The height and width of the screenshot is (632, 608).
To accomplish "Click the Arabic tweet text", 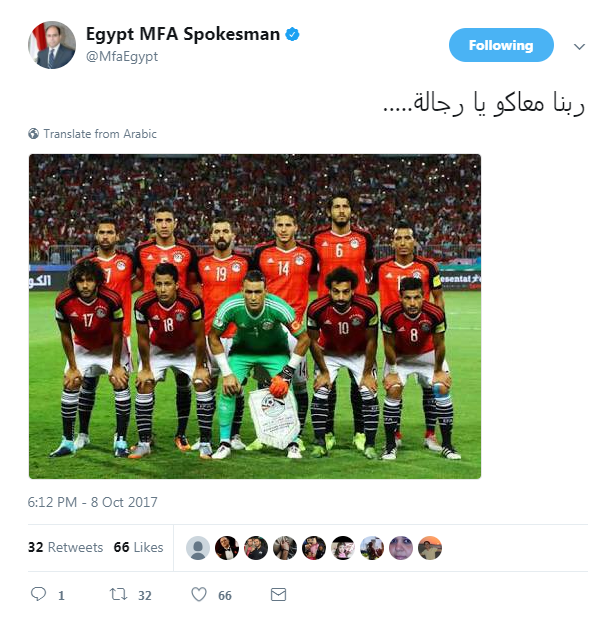I will tap(483, 103).
